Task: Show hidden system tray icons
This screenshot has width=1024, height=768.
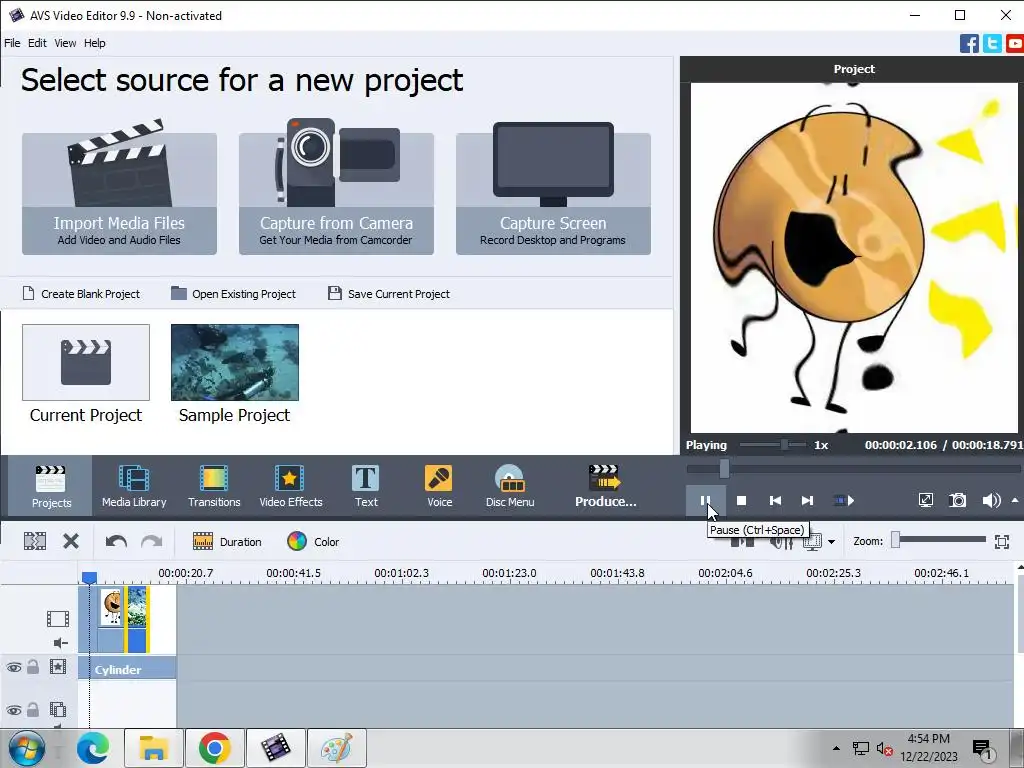Action: point(836,748)
